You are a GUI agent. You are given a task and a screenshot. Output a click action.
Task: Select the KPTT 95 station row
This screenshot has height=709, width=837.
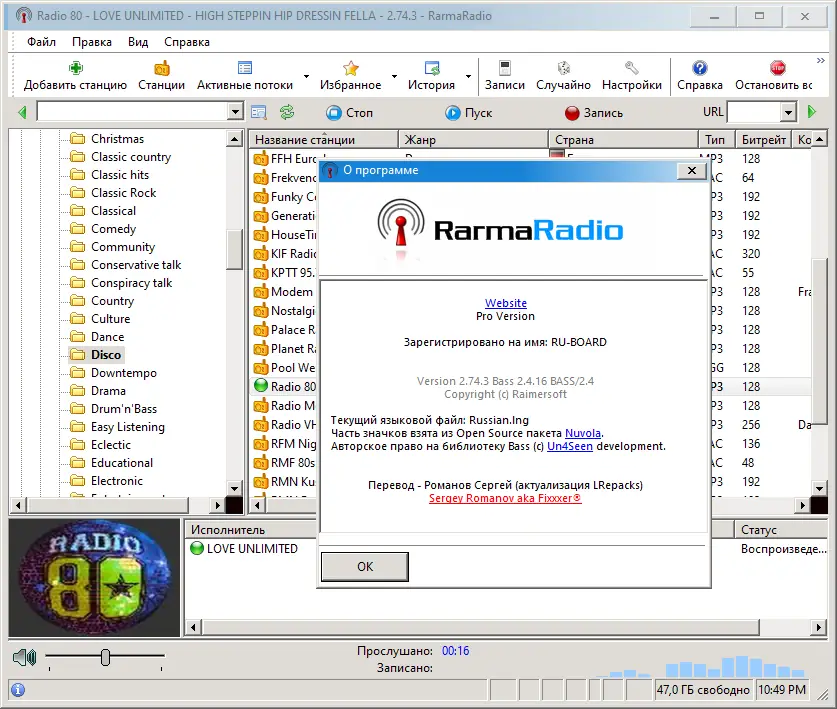pyautogui.click(x=285, y=272)
